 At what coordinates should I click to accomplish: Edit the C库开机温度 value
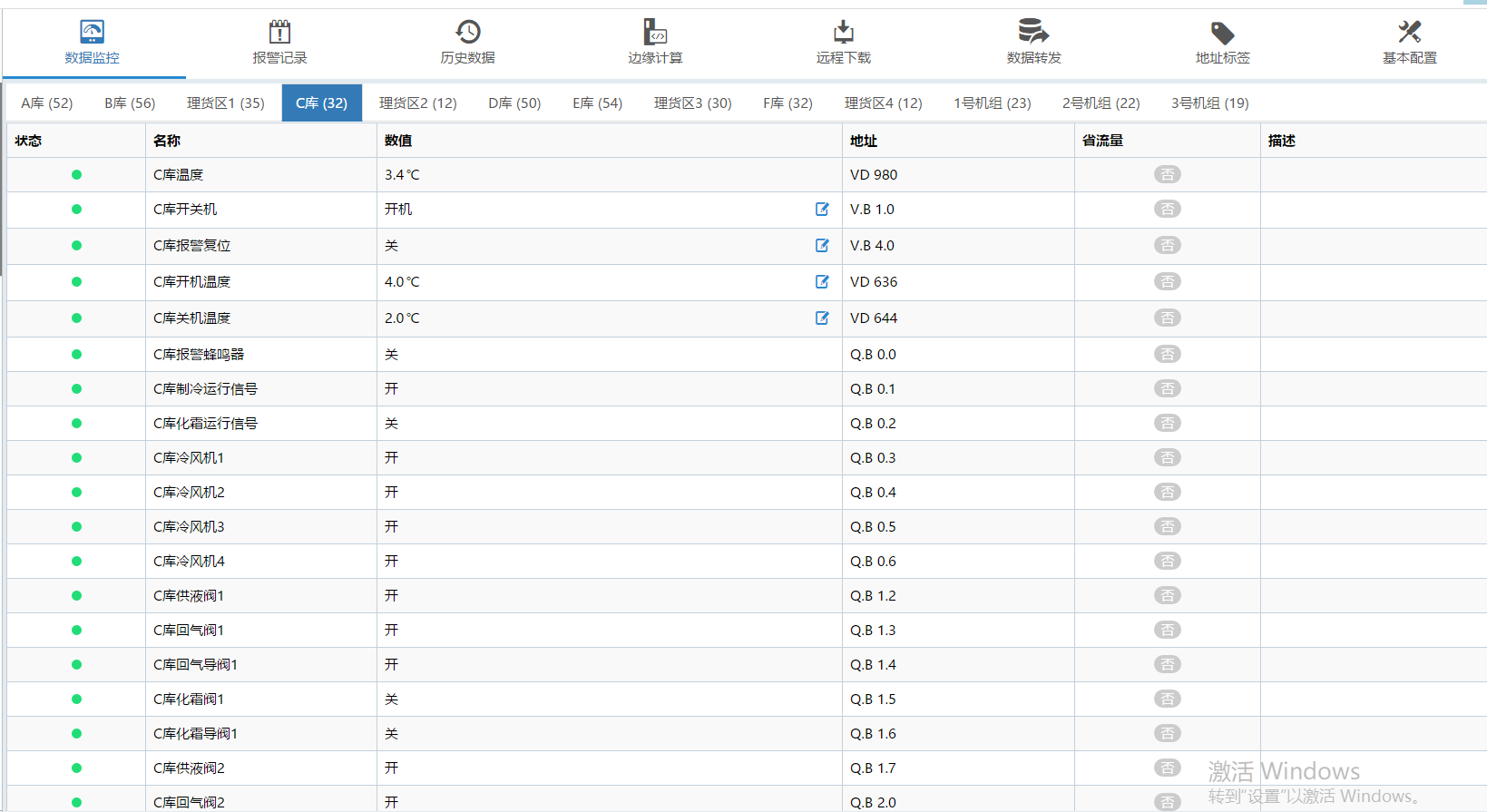822,282
